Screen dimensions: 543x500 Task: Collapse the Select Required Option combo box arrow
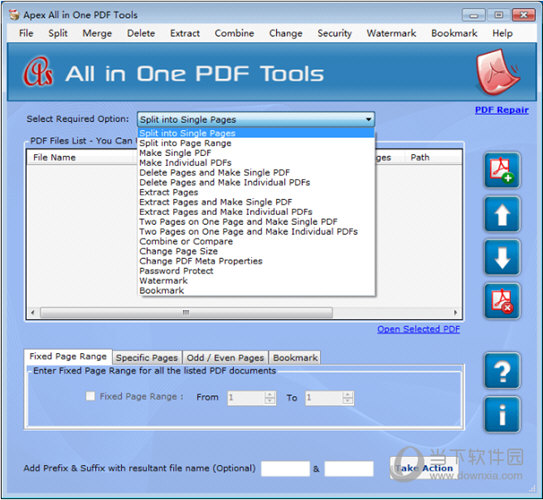368,119
